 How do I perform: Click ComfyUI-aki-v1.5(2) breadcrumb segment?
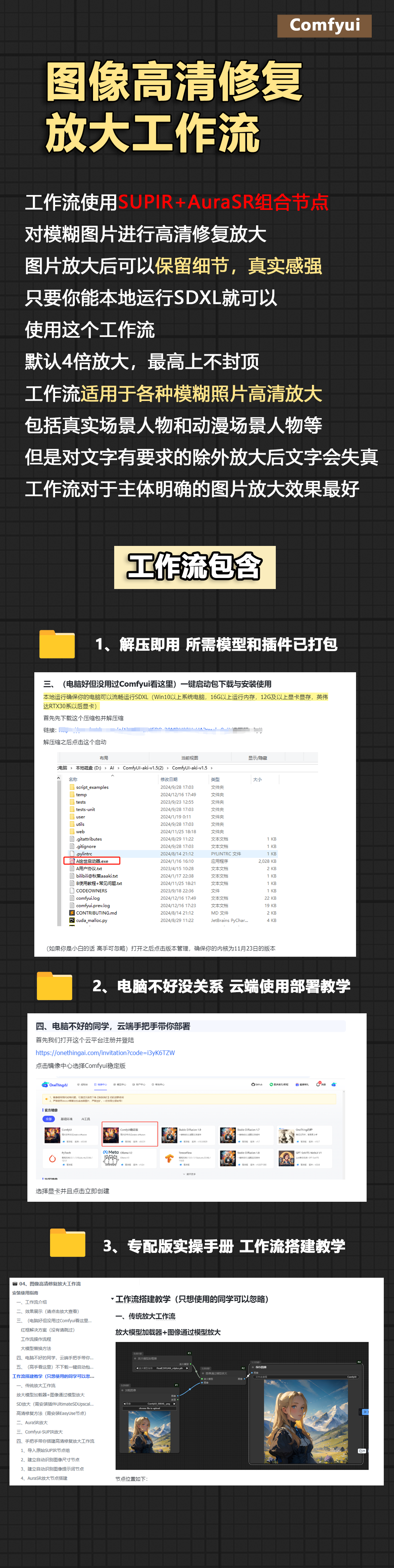143,768
